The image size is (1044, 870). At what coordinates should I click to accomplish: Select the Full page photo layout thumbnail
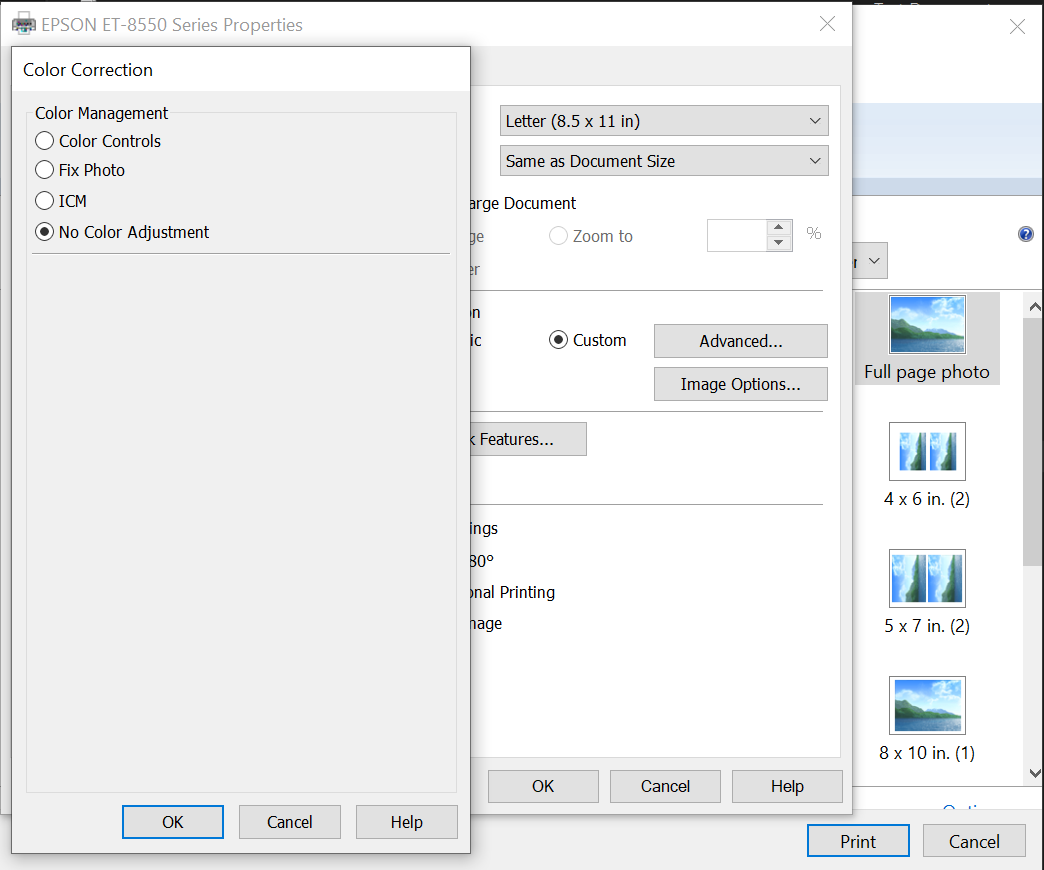pyautogui.click(x=927, y=325)
